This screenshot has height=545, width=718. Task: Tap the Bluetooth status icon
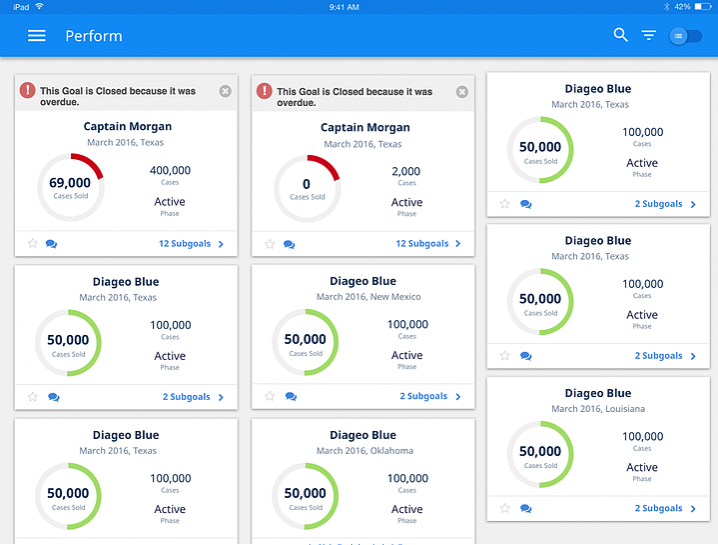(x=666, y=7)
